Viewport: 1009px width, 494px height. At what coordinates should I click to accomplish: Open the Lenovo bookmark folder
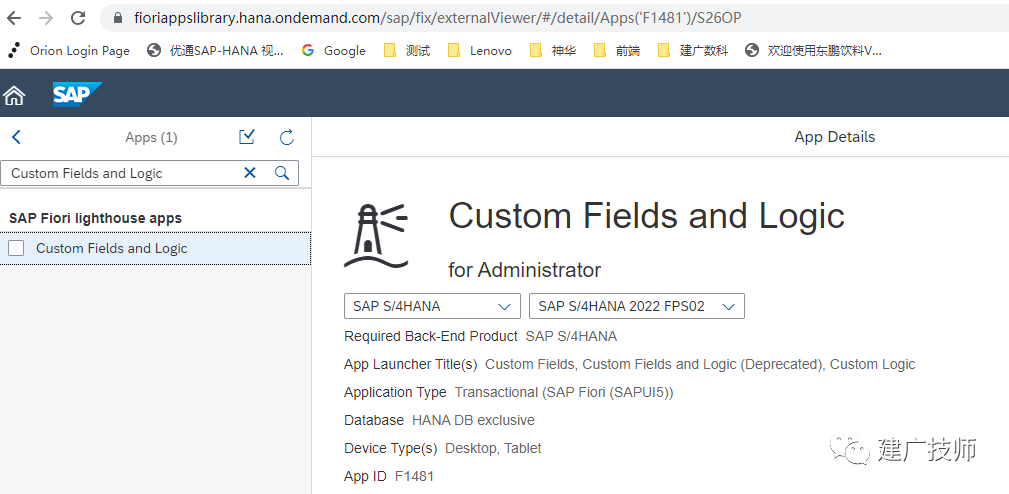tap(479, 50)
